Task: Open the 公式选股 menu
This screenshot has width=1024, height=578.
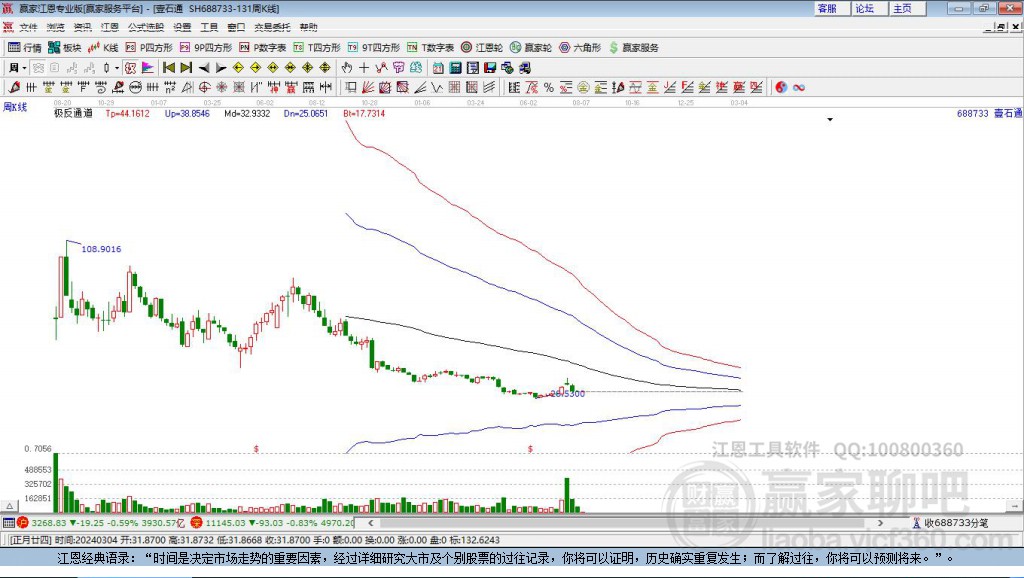Action: (x=146, y=27)
